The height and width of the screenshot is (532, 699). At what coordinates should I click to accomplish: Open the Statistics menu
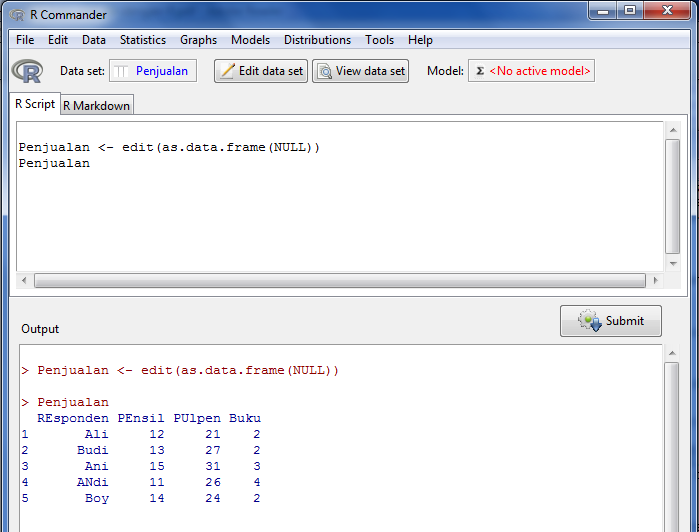pos(143,40)
